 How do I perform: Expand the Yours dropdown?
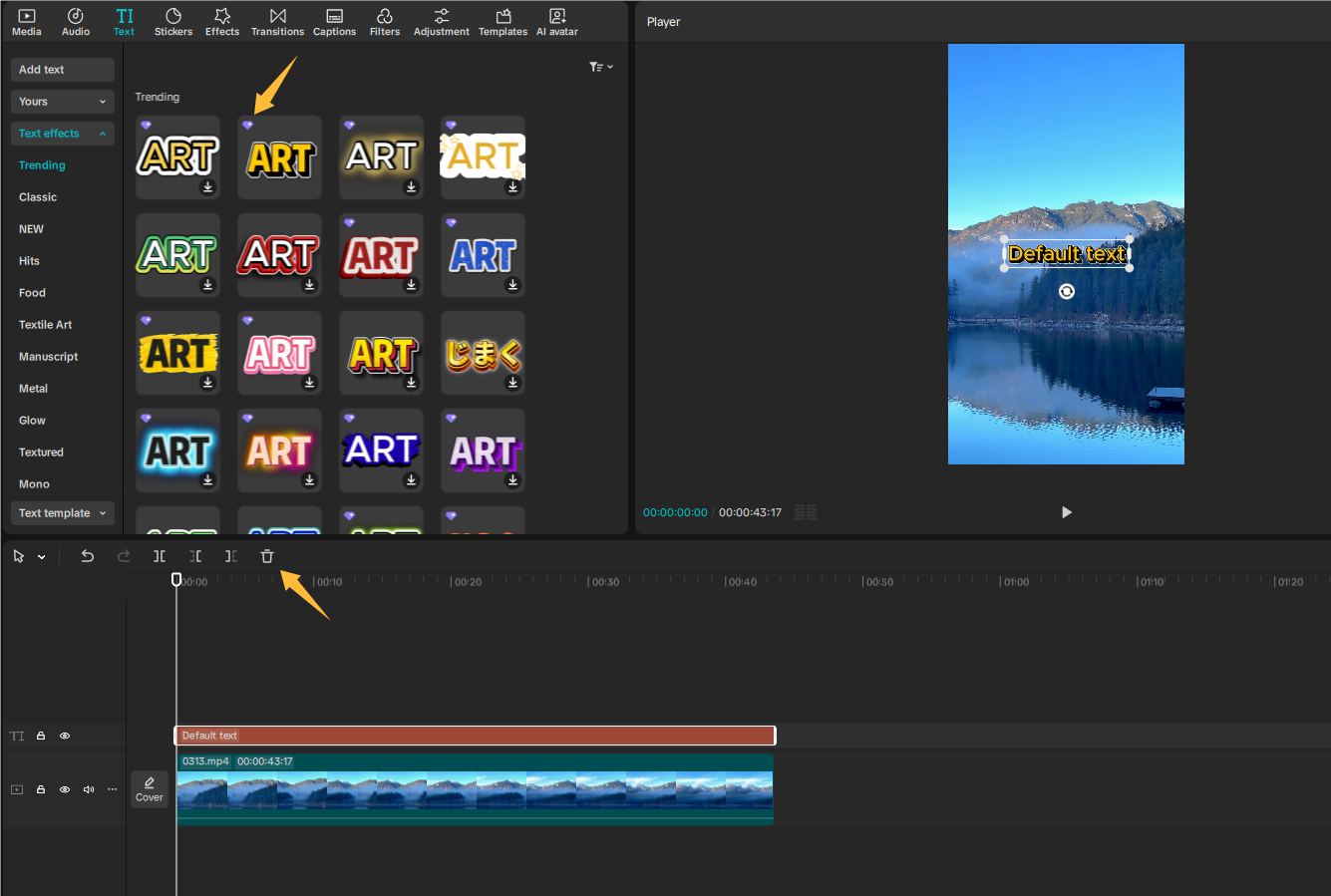tap(62, 101)
